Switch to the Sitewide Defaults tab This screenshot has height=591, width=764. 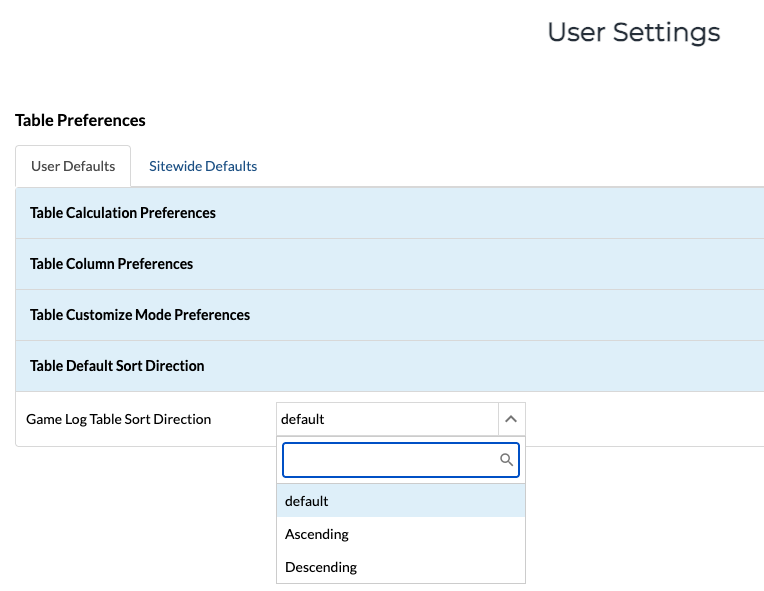(x=203, y=166)
